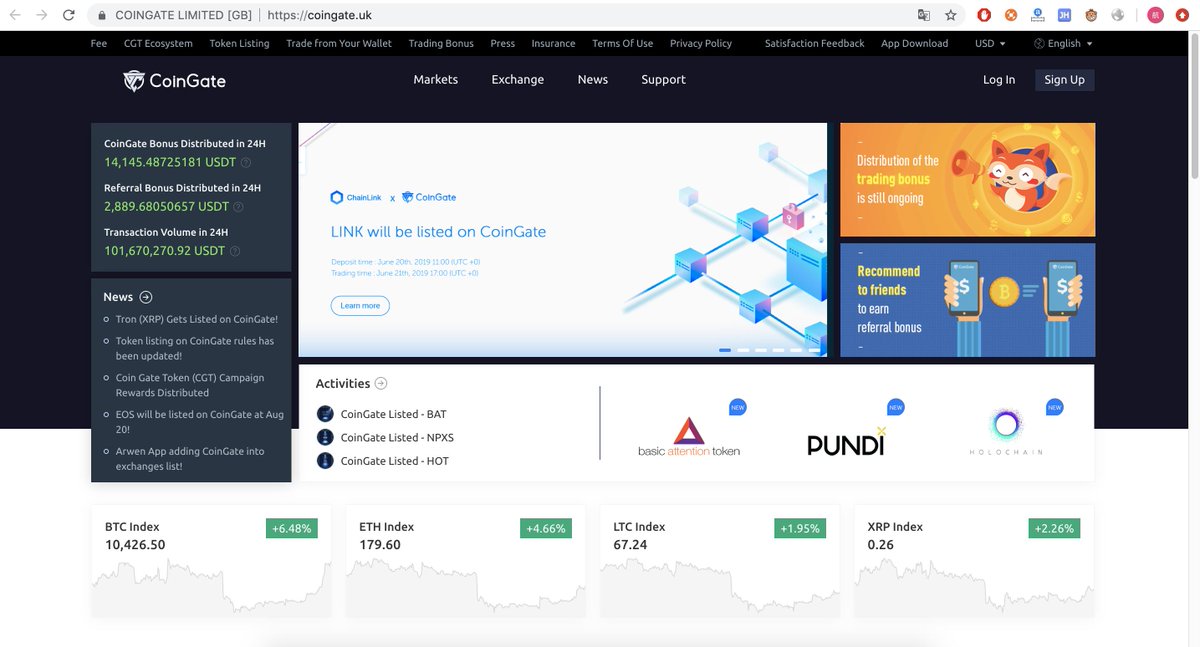Click the browser reload icon
Image resolution: width=1200 pixels, height=647 pixels.
[69, 15]
